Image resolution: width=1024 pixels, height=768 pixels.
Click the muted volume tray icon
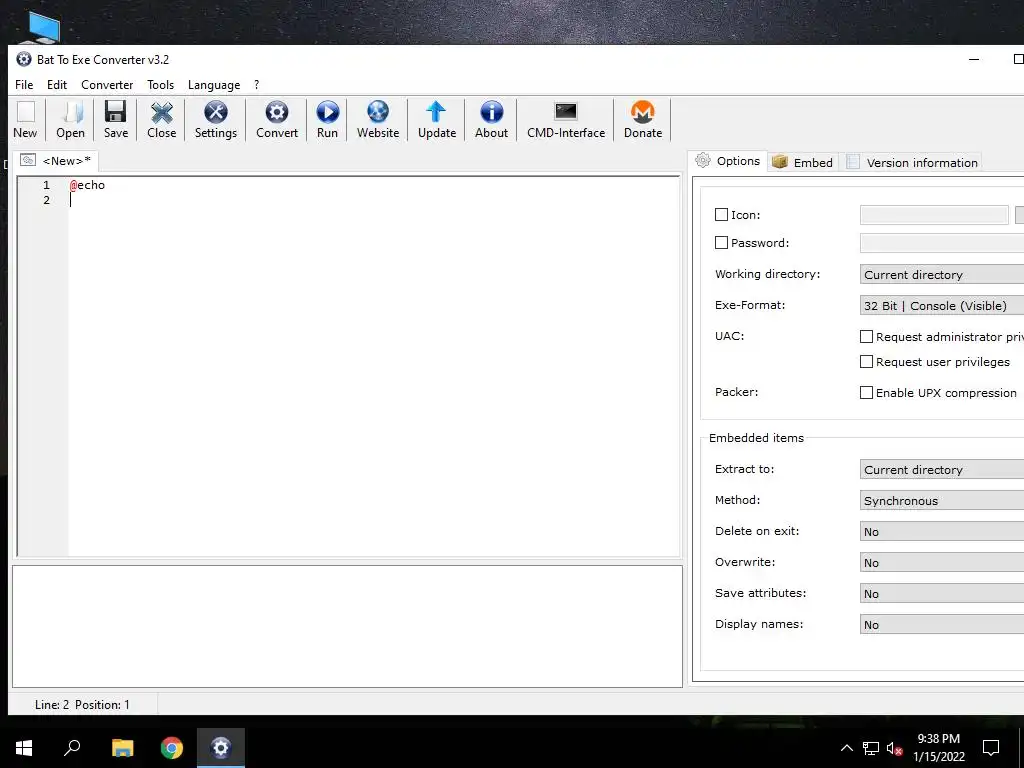[895, 748]
